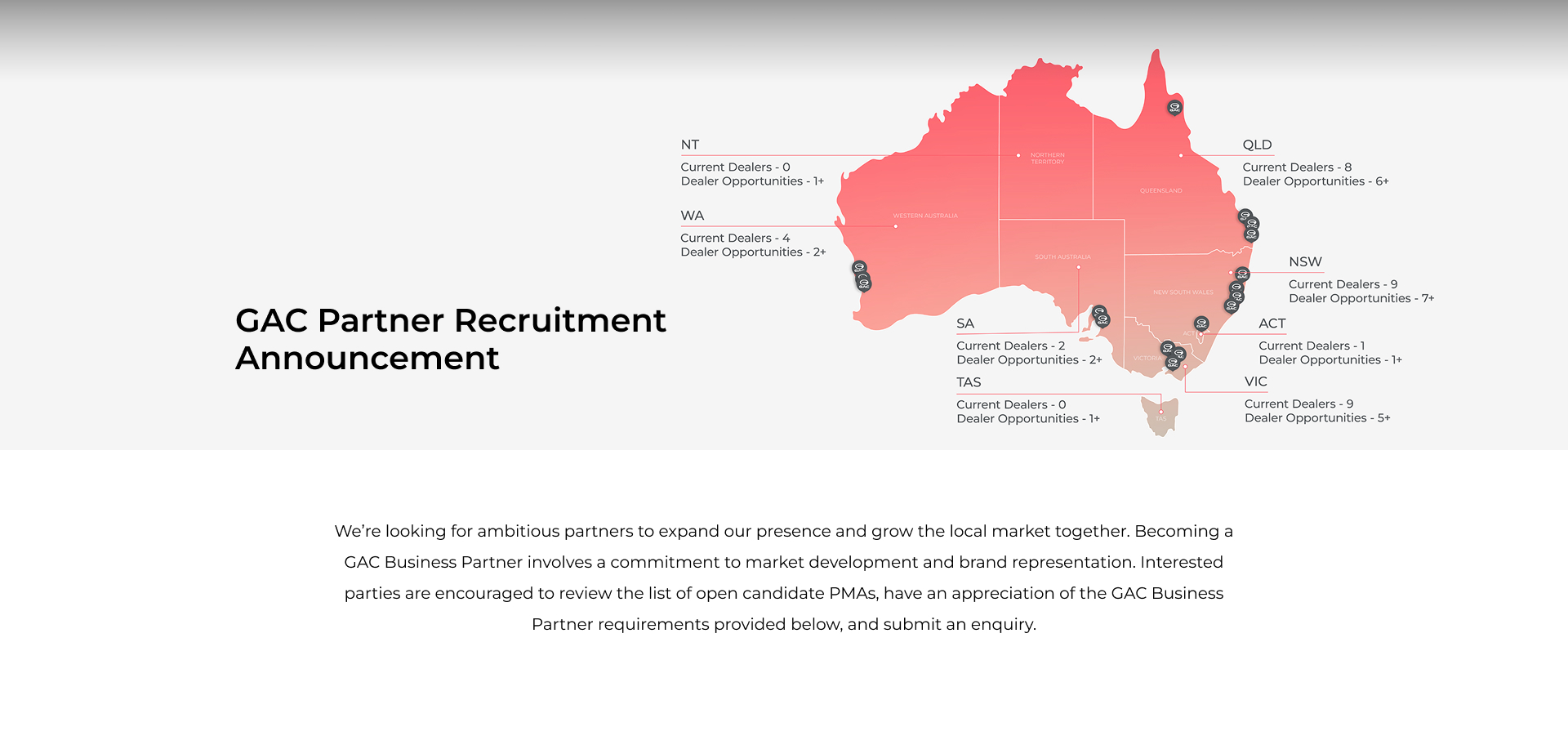
Task: Click the GAC Partner Recruitment Announcement heading
Action: 451,339
